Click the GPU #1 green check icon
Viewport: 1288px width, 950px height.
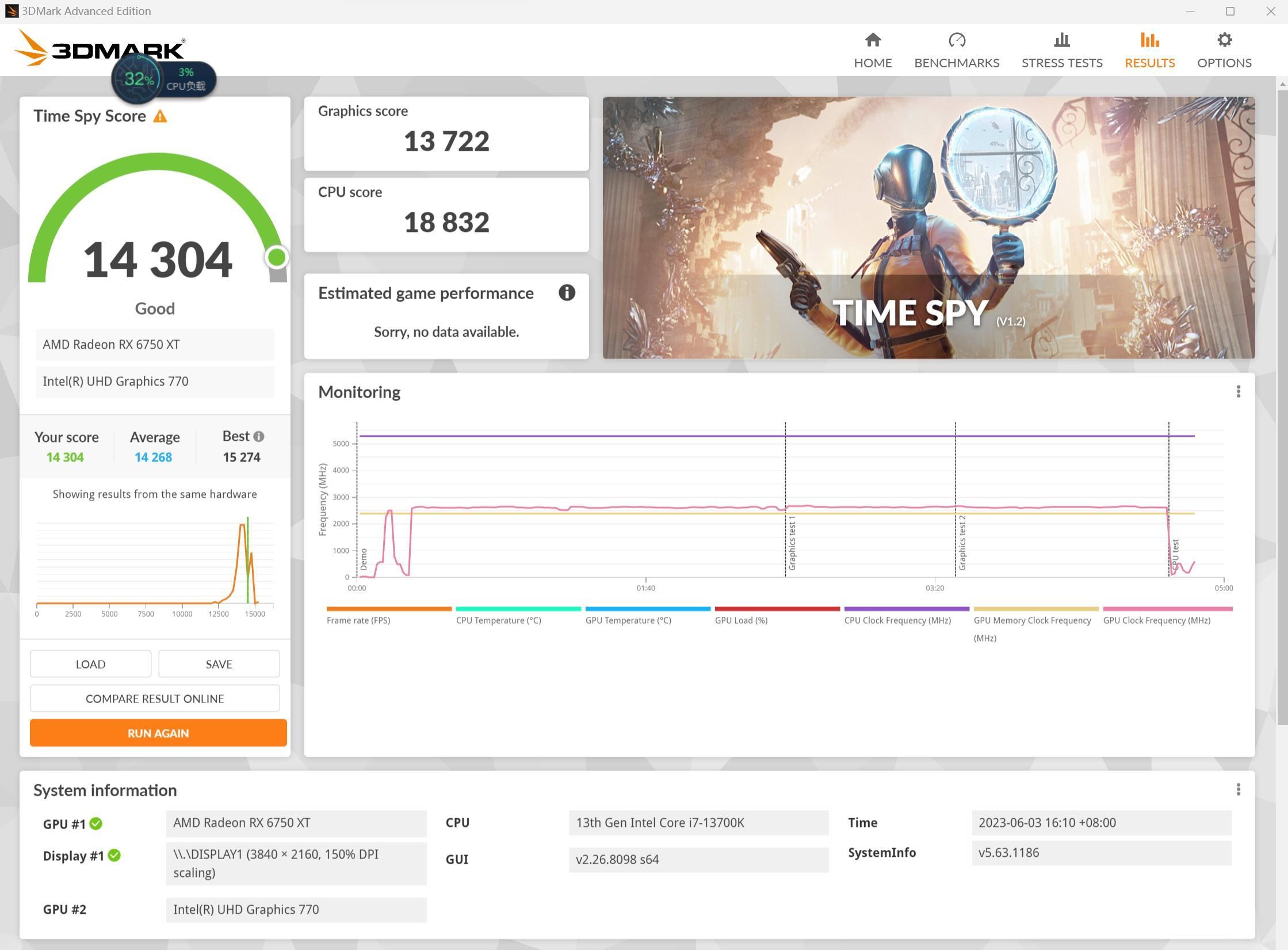[x=96, y=823]
